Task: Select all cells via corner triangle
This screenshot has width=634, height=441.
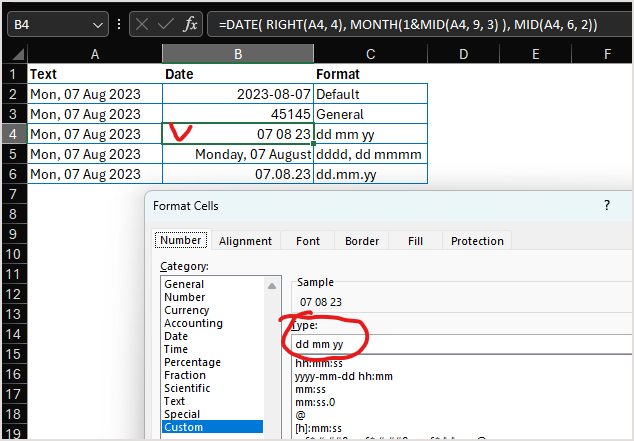Action: (x=16, y=54)
